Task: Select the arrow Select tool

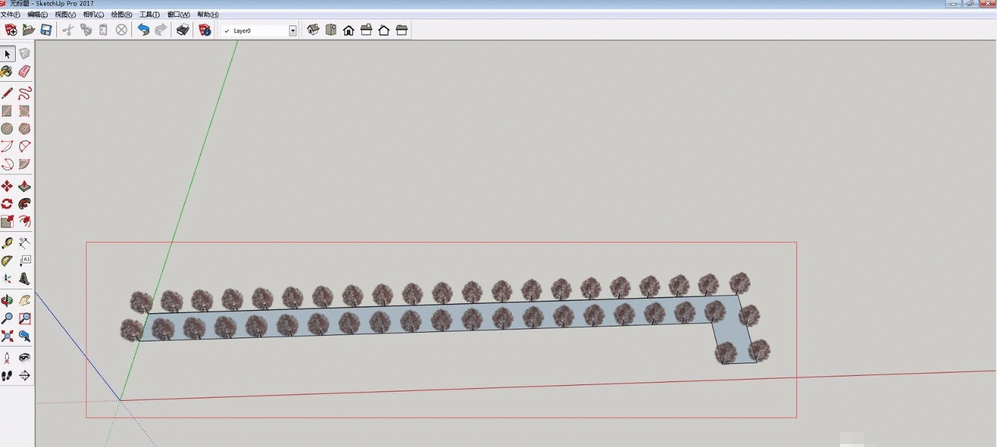Action: tap(8, 53)
